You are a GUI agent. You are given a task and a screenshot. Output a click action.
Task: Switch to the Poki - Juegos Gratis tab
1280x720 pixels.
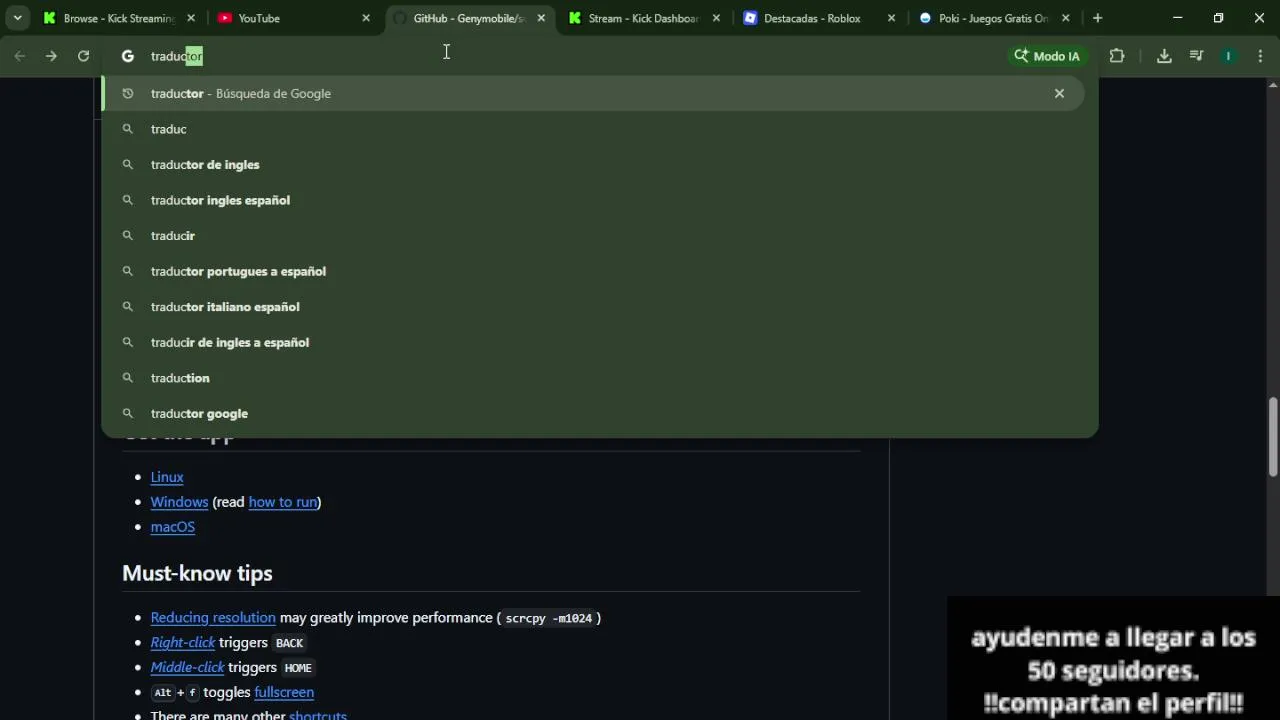pos(994,18)
